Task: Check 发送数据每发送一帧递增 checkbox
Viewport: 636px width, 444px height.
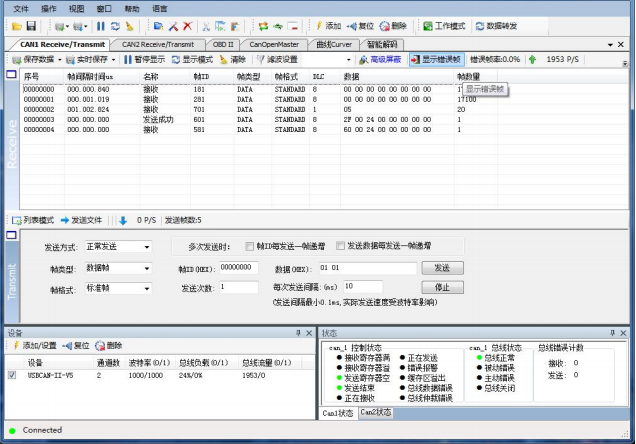Action: tap(340, 246)
